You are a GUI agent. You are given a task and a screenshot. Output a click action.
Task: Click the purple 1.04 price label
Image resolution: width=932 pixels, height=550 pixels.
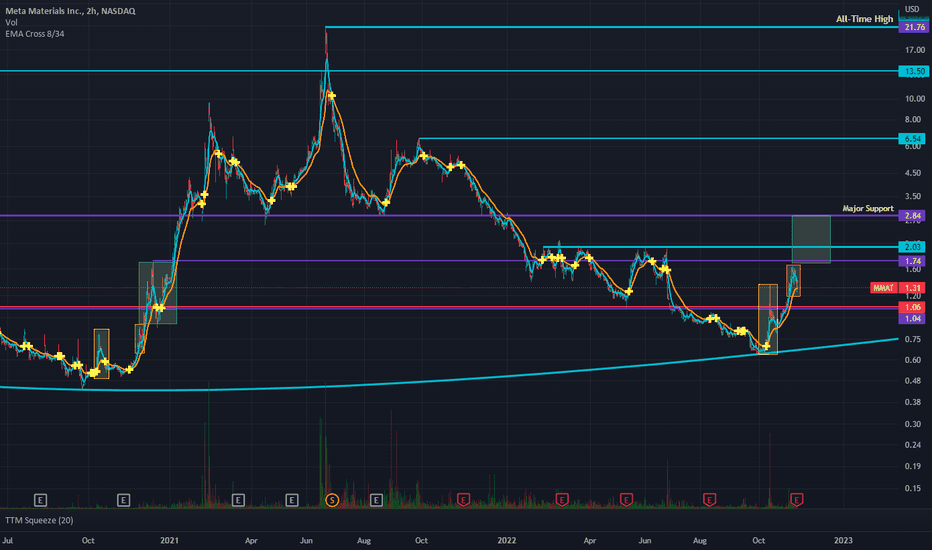(x=912, y=319)
